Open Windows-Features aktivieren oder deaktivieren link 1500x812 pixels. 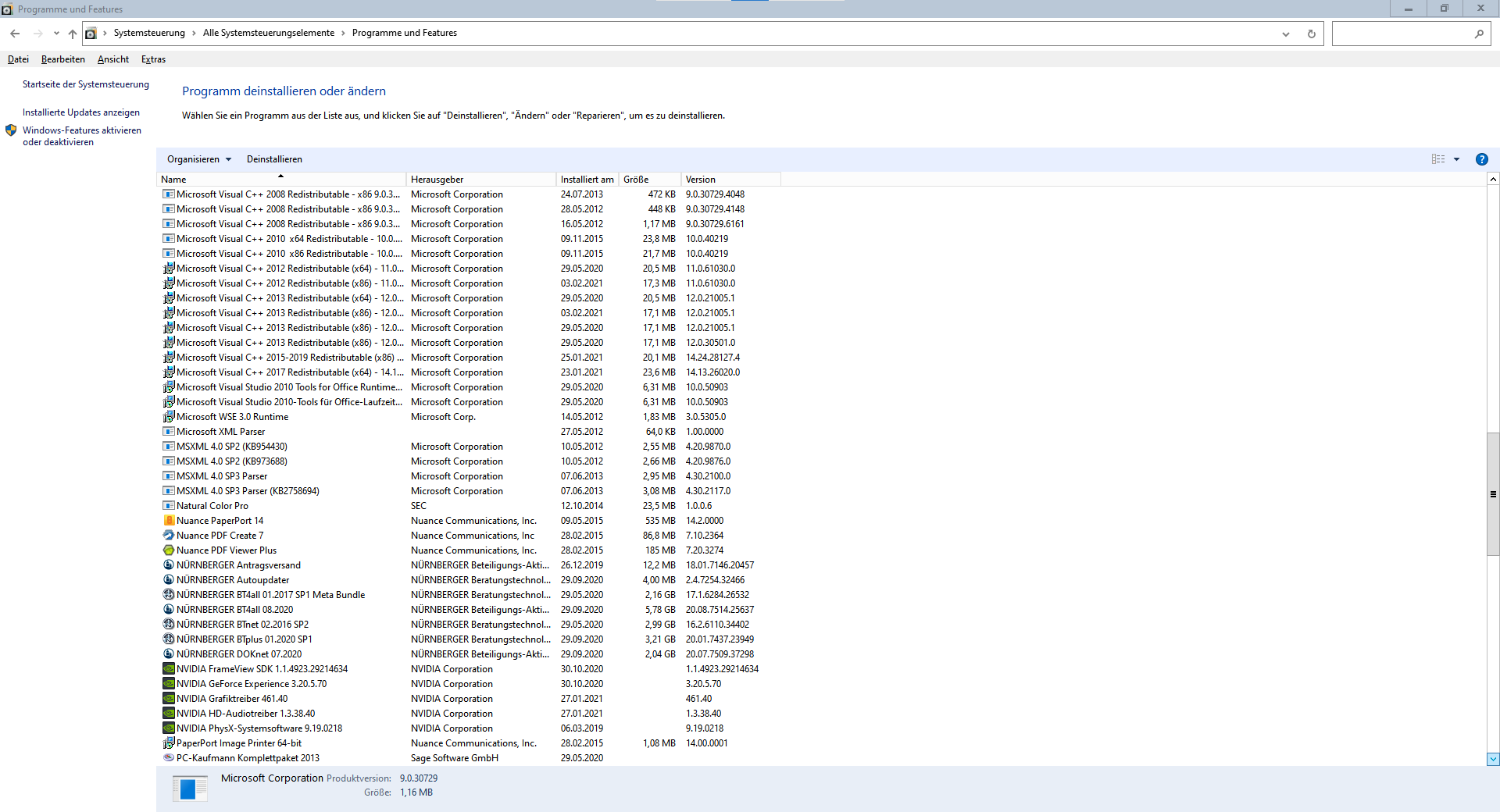[x=82, y=136]
